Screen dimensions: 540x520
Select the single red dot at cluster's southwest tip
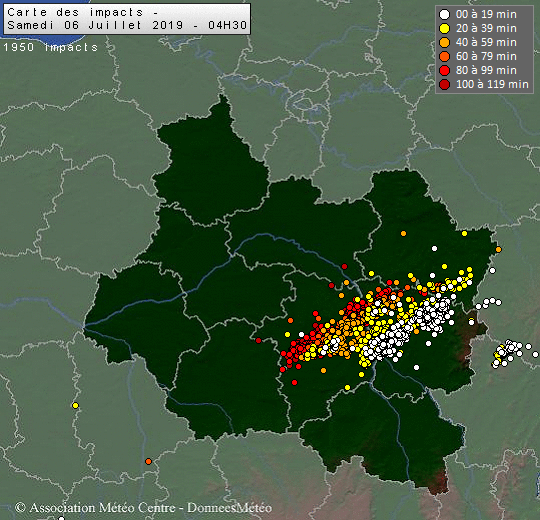click(x=294, y=382)
